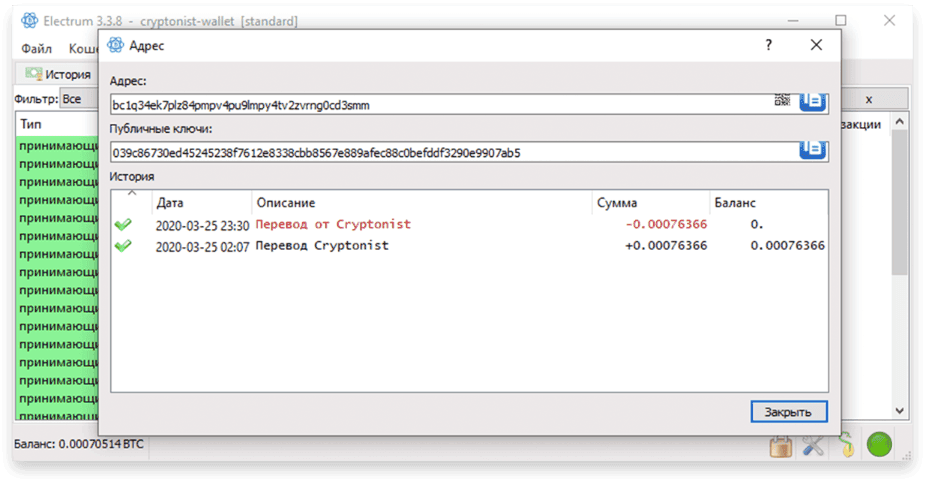Copy the public key to clipboard
925x481 pixels.
[x=812, y=150]
